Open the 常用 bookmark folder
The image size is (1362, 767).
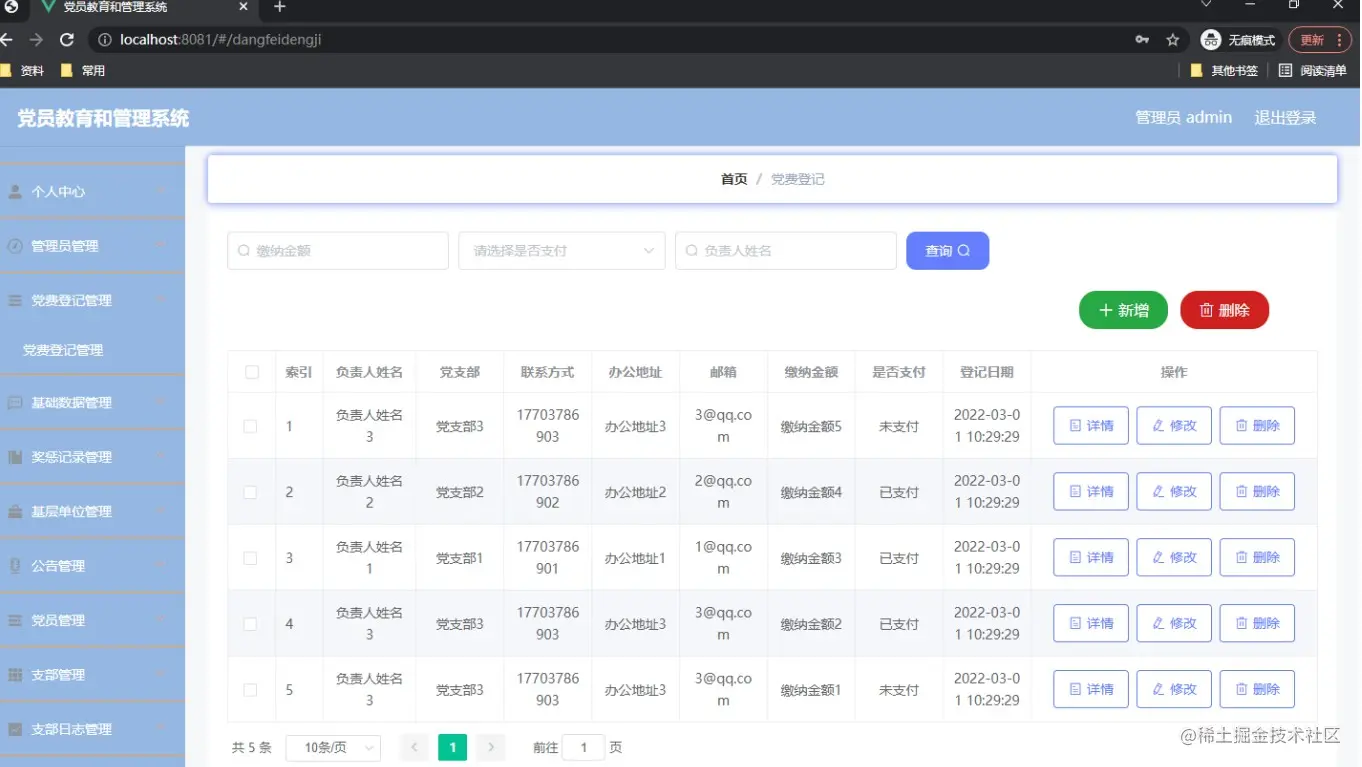click(x=83, y=71)
